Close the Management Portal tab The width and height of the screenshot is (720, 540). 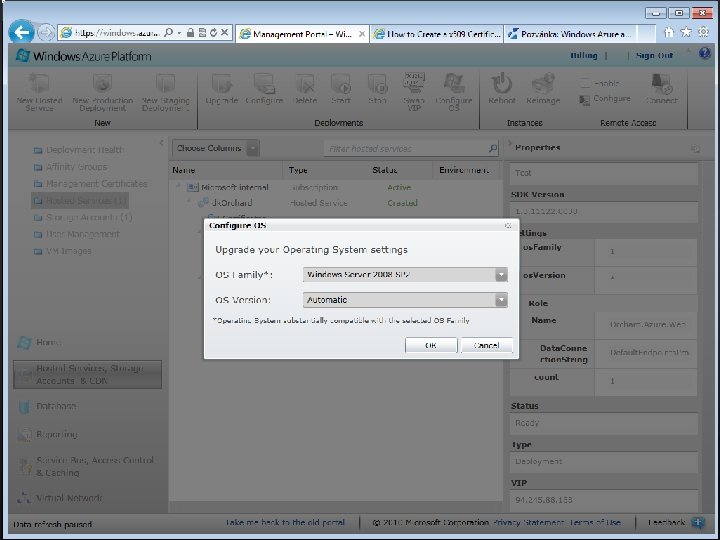[x=362, y=34]
